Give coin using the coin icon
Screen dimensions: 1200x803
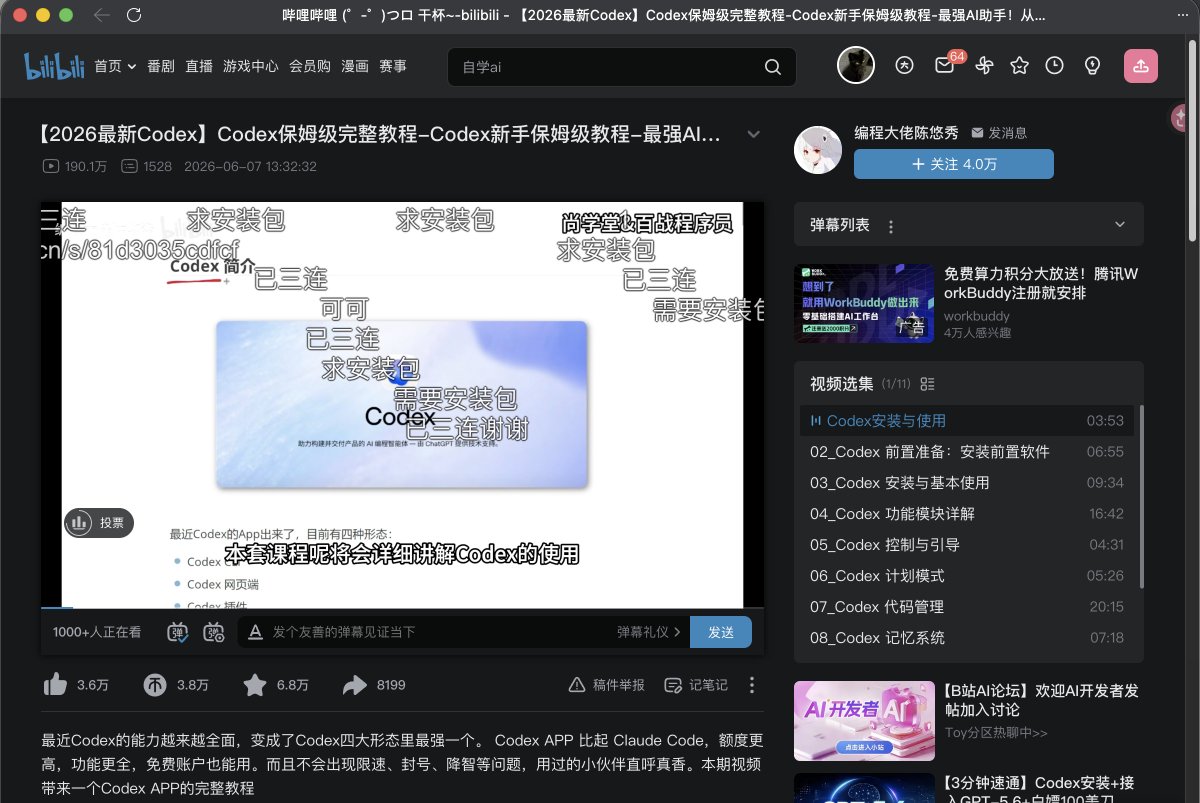[155, 685]
